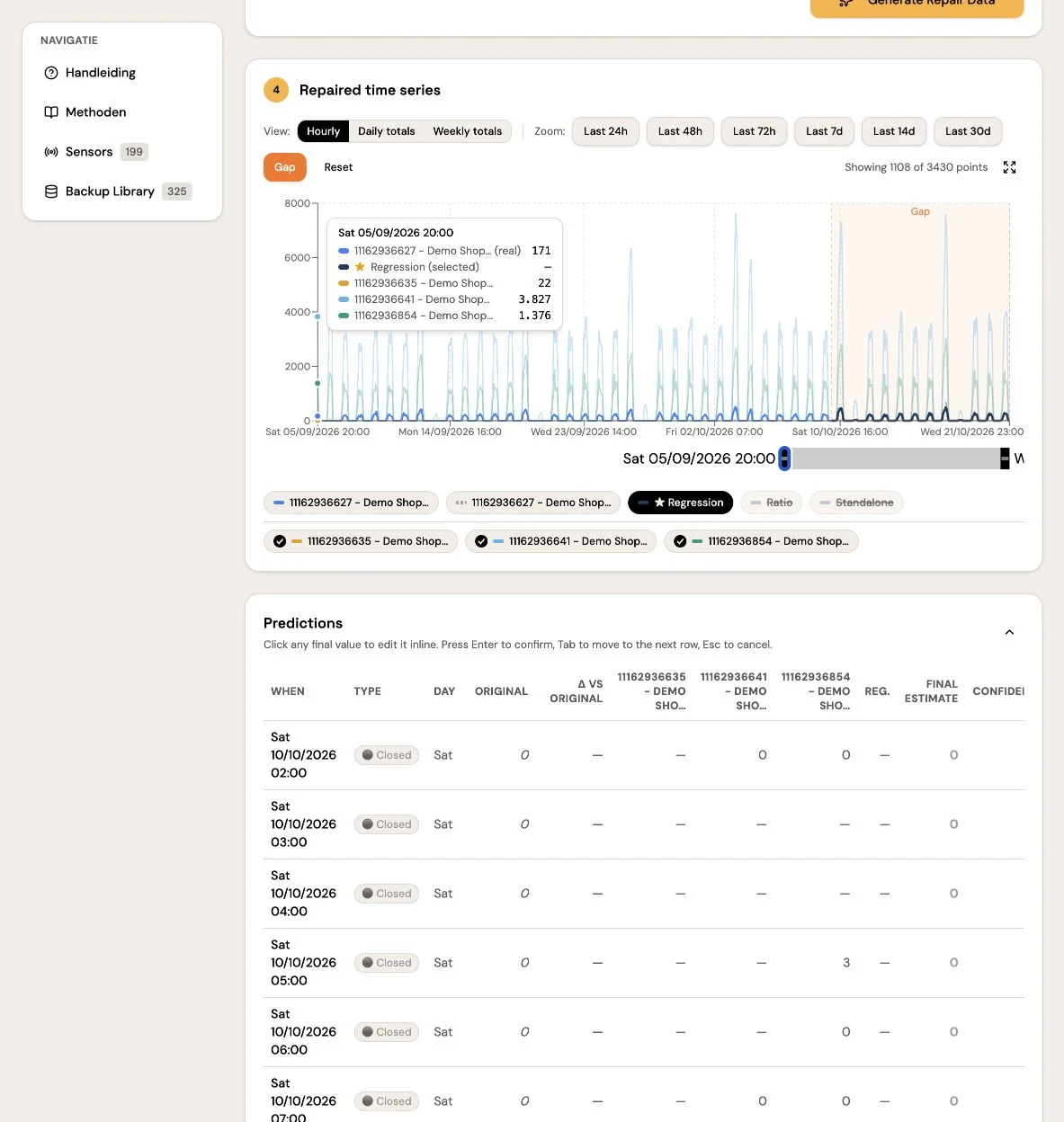The image size is (1064, 1122).
Task: Click the Regression star icon chip
Action: pos(659,503)
